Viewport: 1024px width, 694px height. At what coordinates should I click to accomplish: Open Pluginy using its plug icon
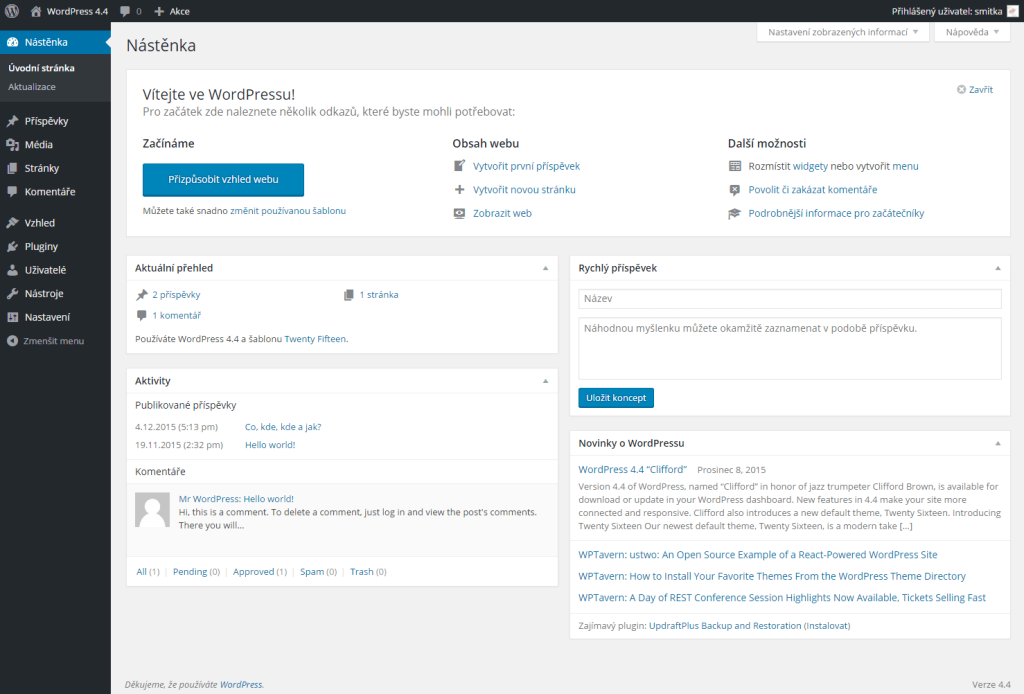coord(12,246)
